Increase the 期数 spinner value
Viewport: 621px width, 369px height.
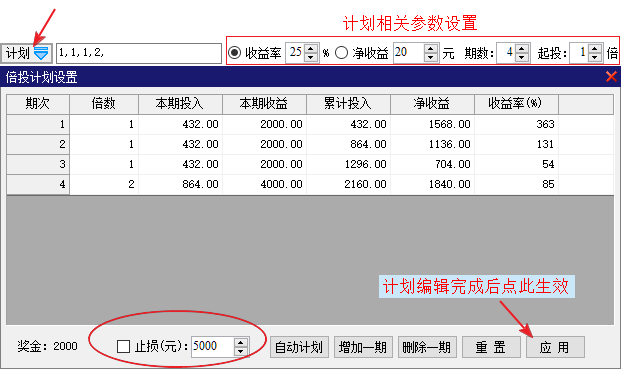tap(522, 49)
